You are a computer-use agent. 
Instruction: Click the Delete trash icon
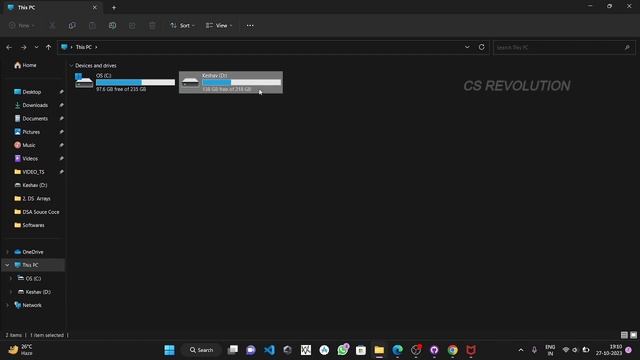click(152, 25)
